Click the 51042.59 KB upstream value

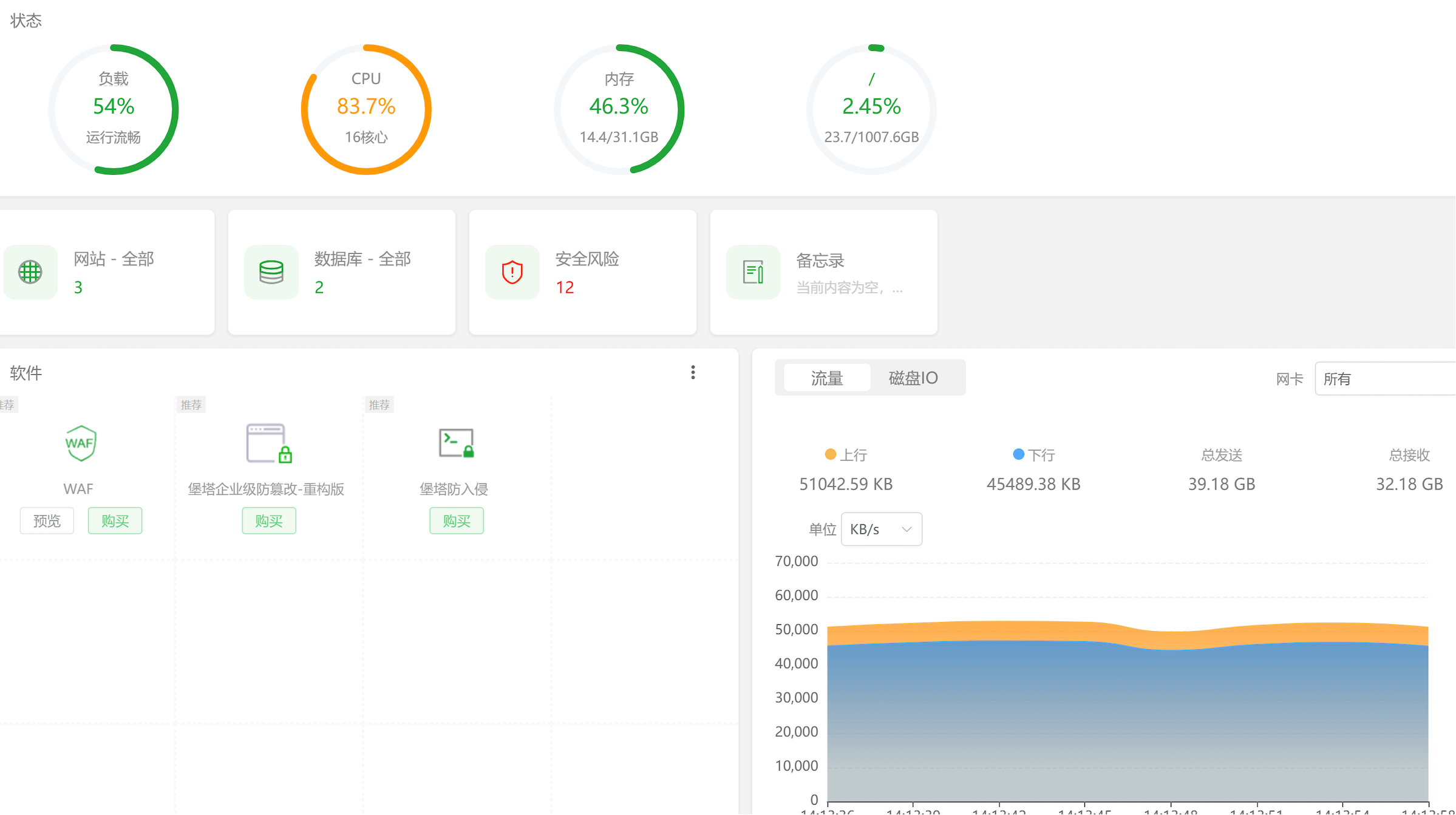click(846, 485)
